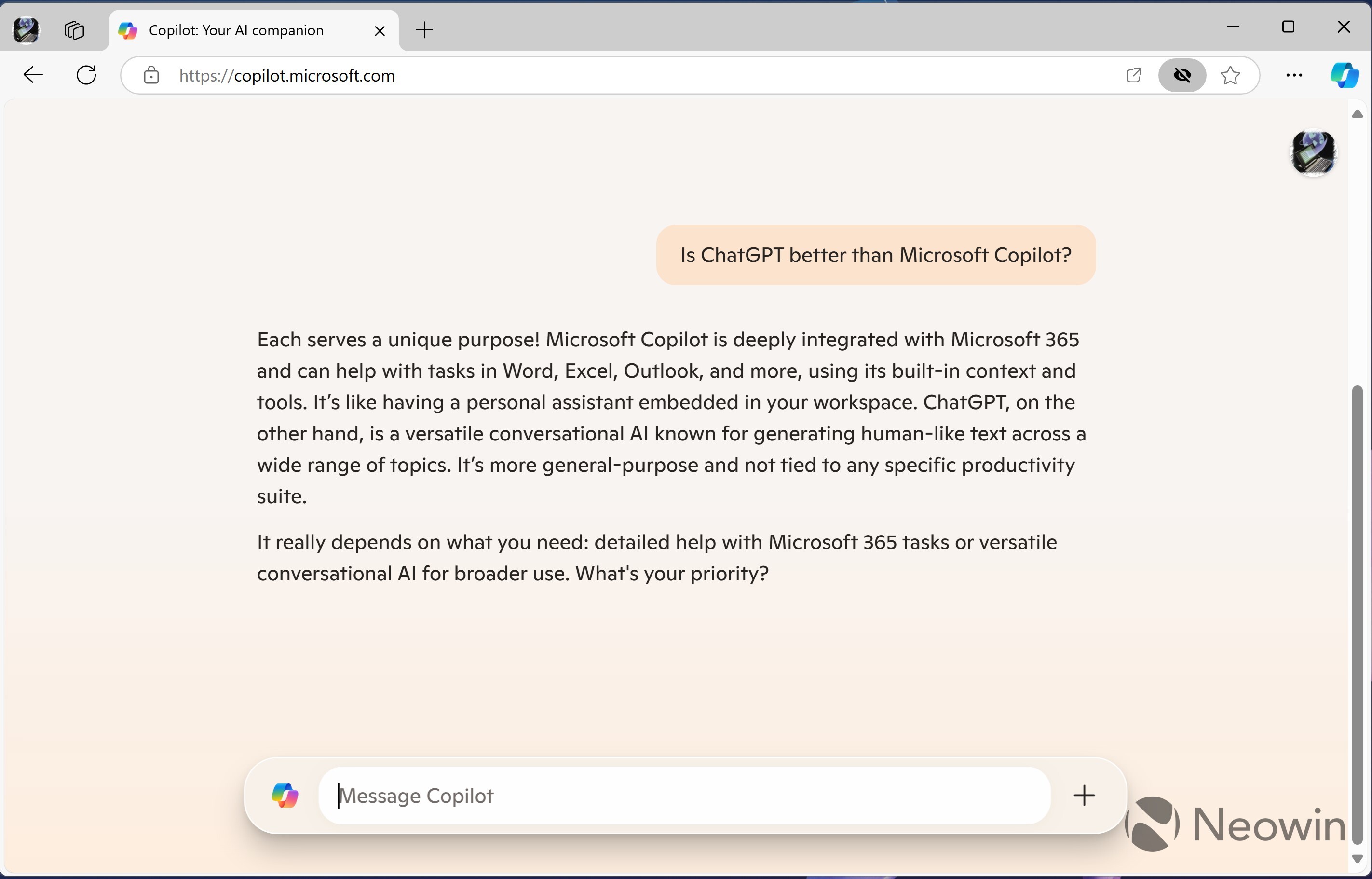Viewport: 1372px width, 879px height.
Task: Open the plus attachment options button
Action: pyautogui.click(x=1085, y=795)
